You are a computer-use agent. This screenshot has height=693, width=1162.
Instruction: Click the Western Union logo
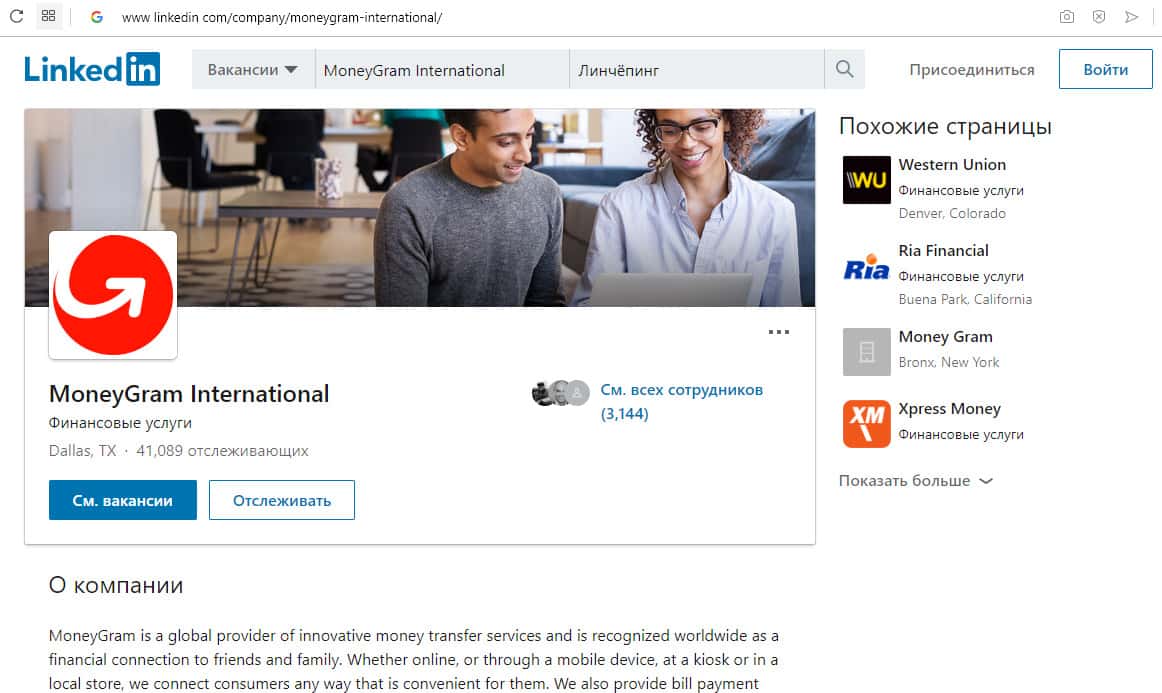tap(866, 179)
